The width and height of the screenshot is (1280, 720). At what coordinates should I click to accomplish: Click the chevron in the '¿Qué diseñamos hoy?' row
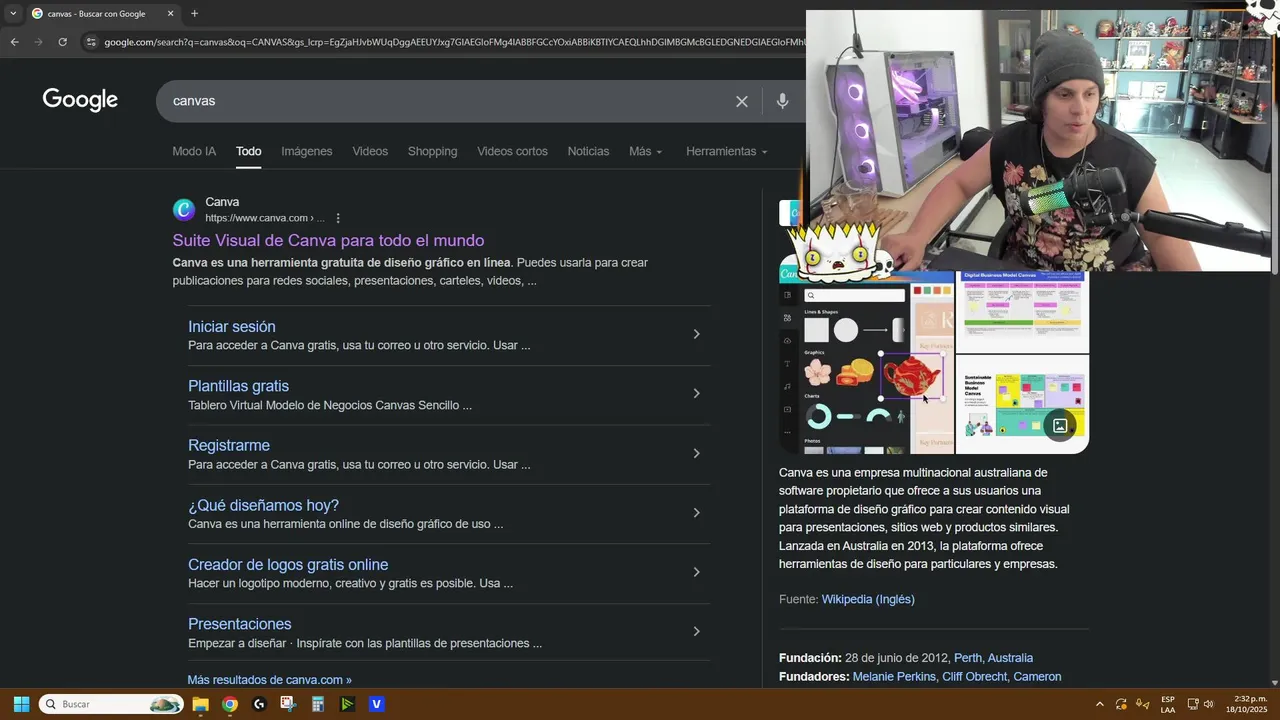coord(697,512)
